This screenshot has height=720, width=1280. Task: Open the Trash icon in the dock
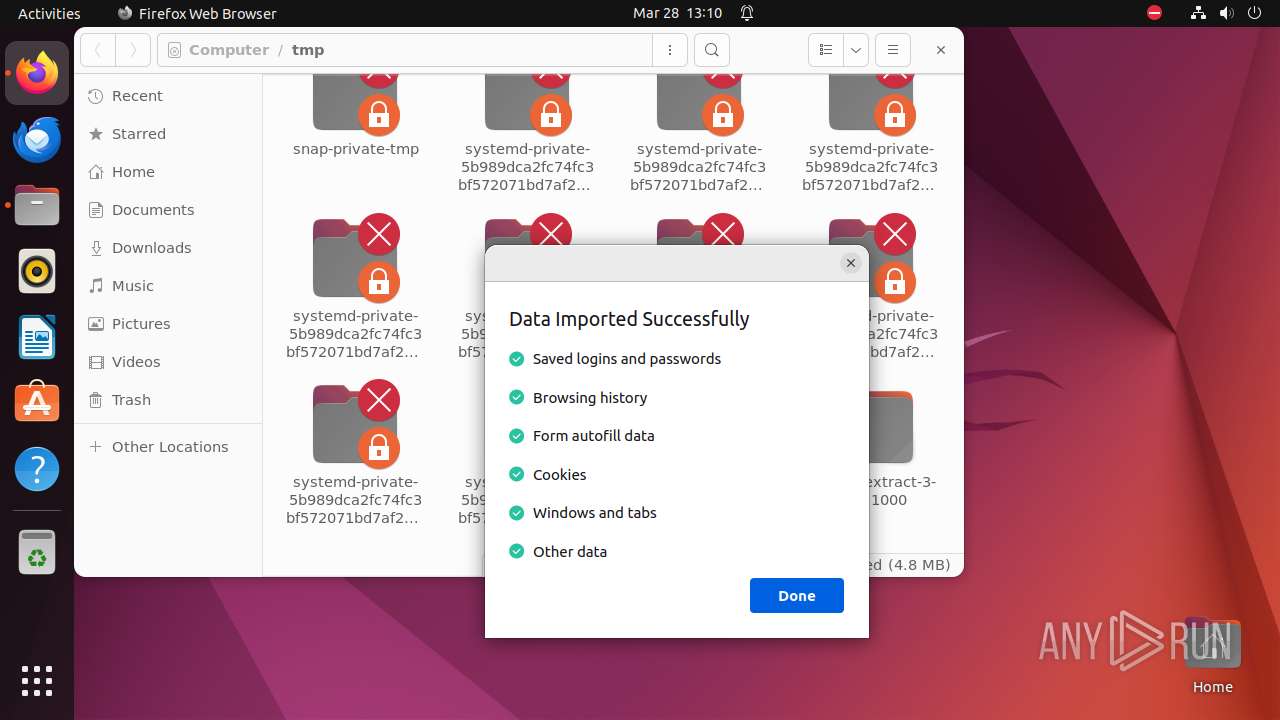(37, 552)
